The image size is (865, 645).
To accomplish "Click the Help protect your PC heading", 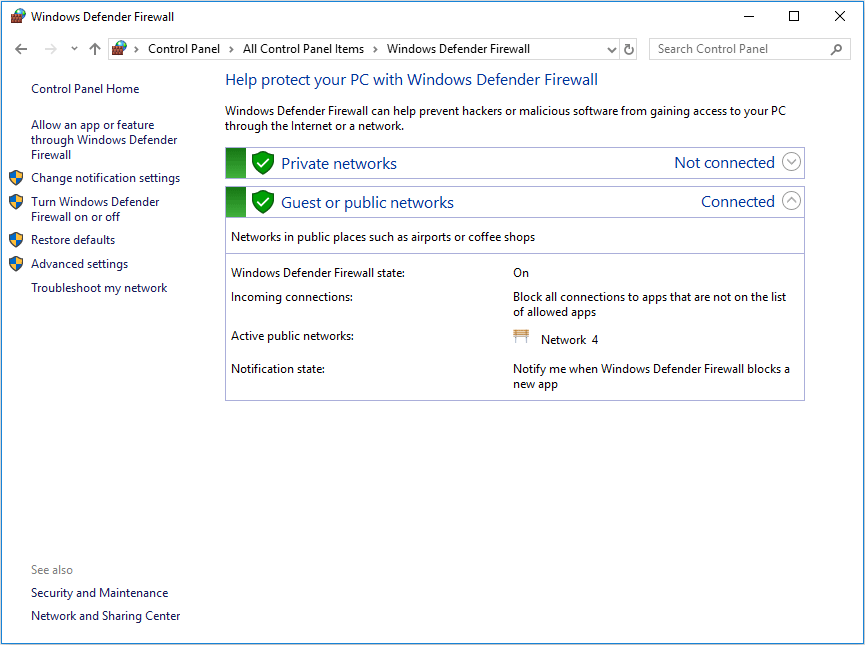I will pos(412,80).
